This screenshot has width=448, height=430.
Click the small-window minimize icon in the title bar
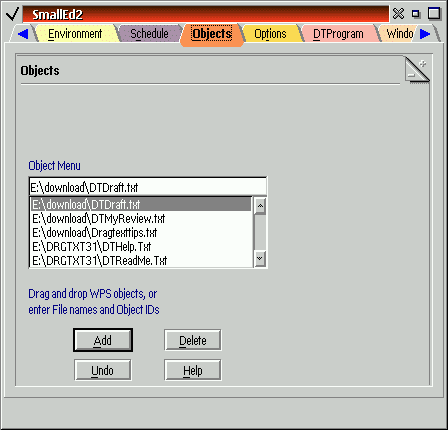pyautogui.click(x=416, y=14)
